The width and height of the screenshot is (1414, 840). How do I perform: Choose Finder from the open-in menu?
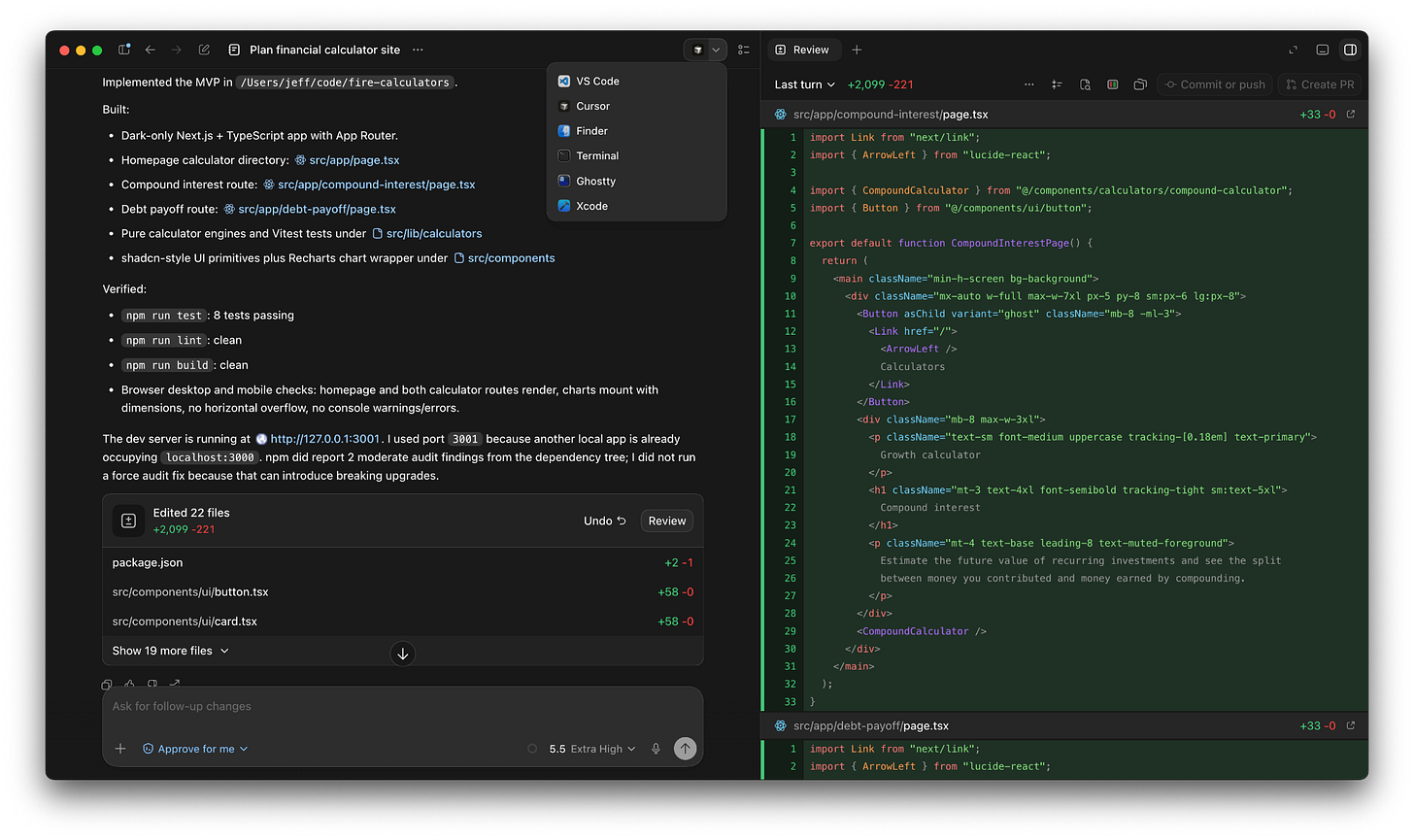pyautogui.click(x=636, y=131)
